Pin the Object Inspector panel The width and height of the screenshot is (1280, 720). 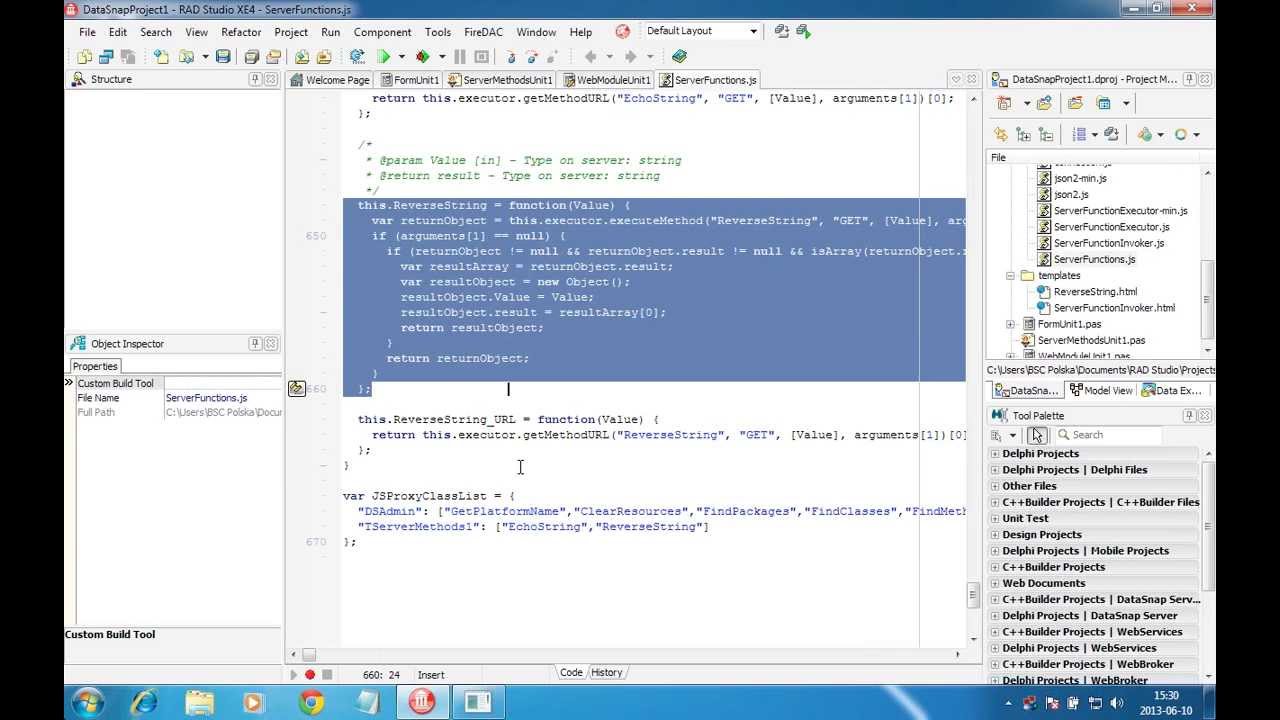coord(255,344)
